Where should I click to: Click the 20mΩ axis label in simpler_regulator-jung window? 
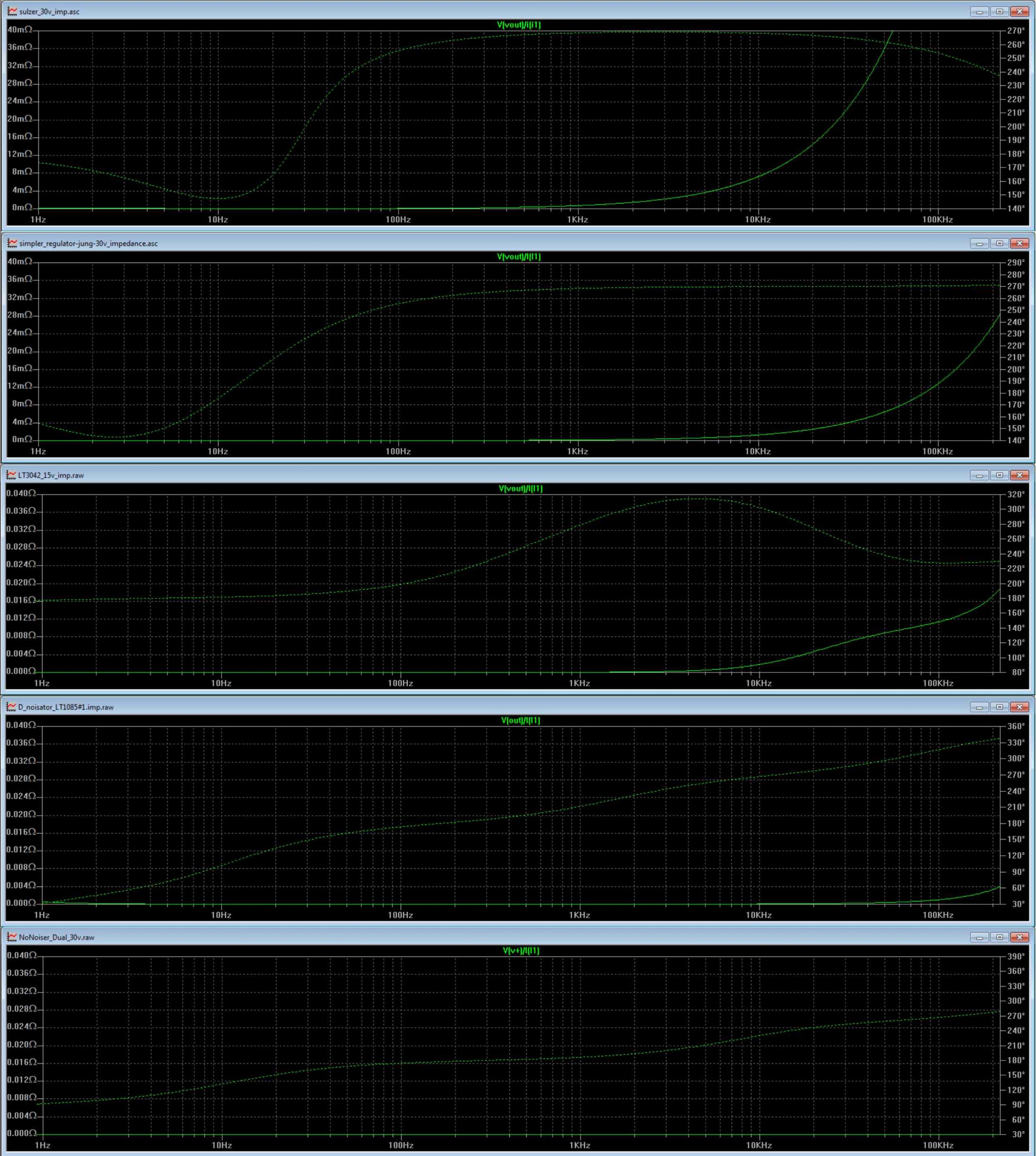click(20, 351)
